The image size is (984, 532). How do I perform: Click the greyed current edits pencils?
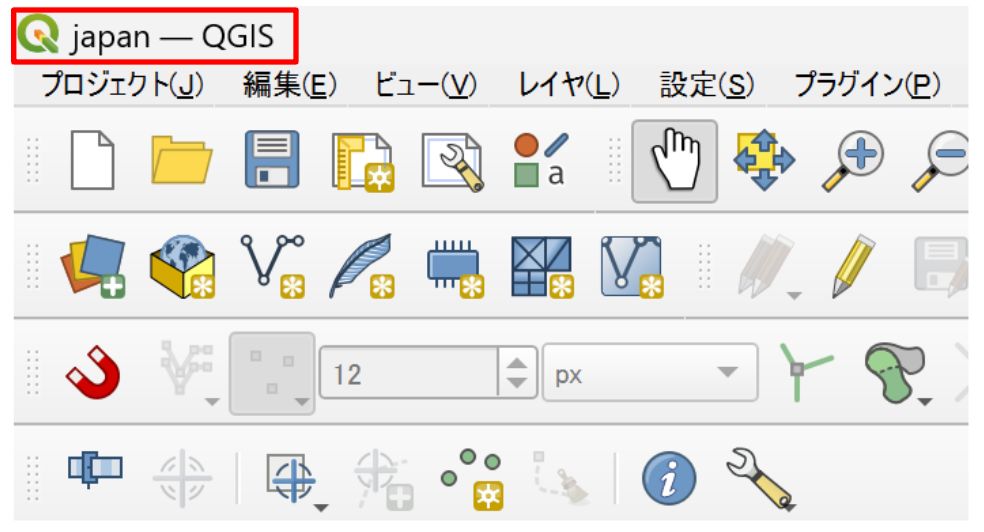(x=766, y=266)
